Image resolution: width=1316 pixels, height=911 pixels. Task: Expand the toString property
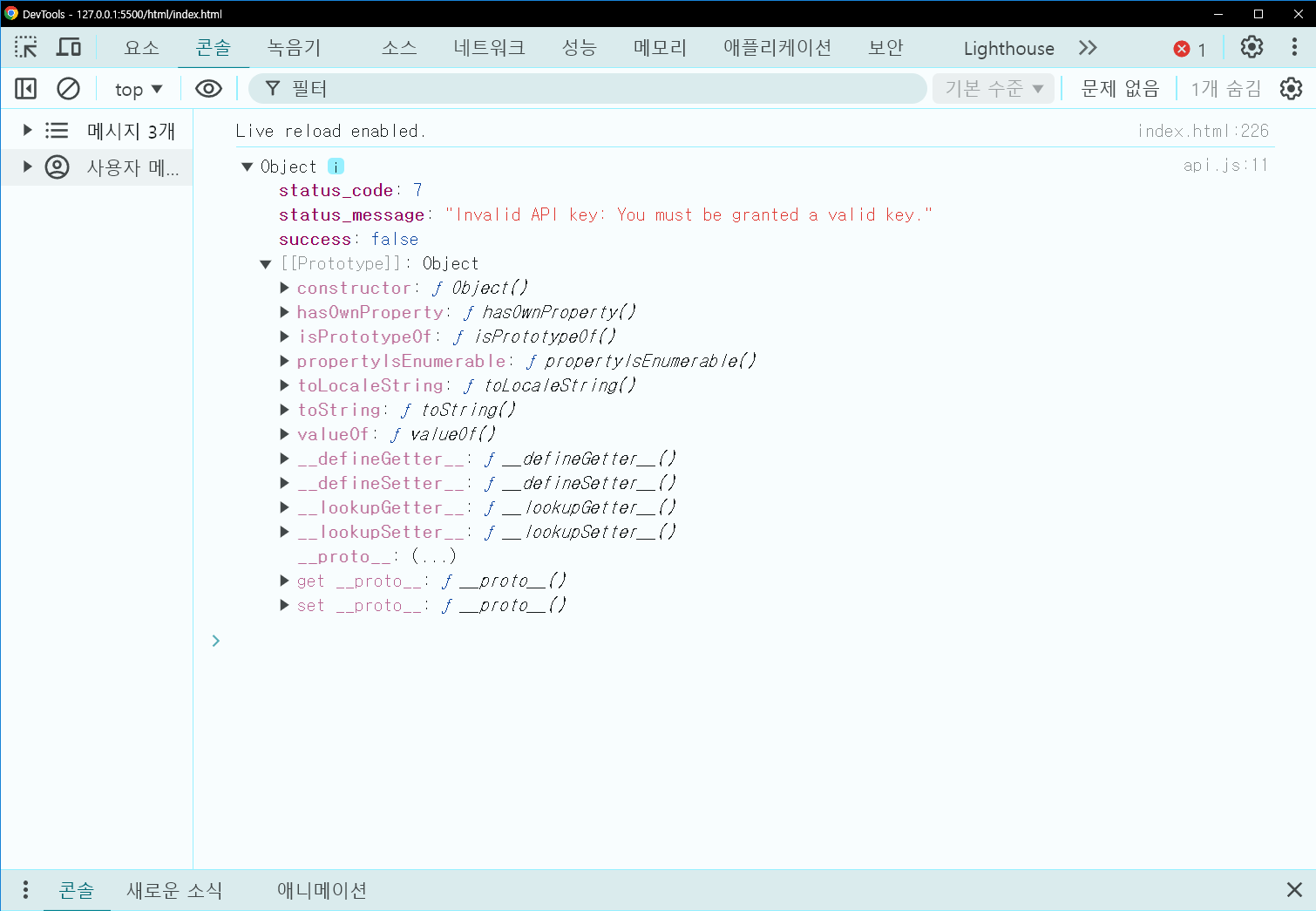point(284,410)
